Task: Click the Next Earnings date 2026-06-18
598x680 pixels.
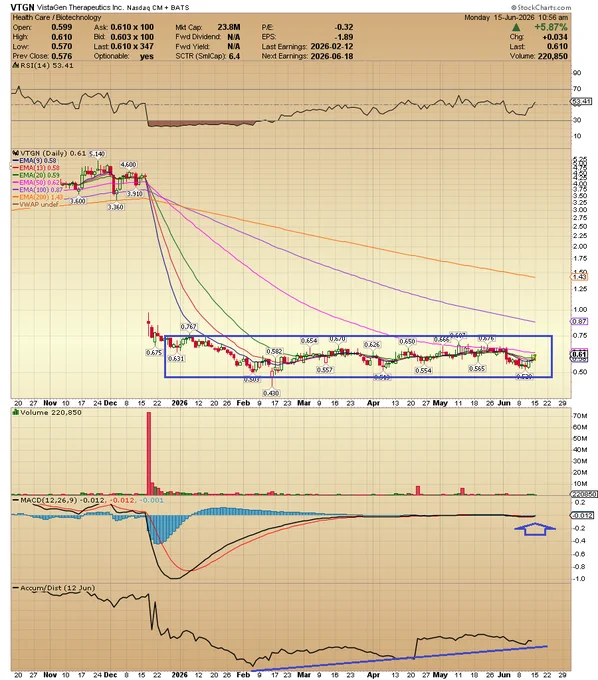Action: pyautogui.click(x=332, y=56)
